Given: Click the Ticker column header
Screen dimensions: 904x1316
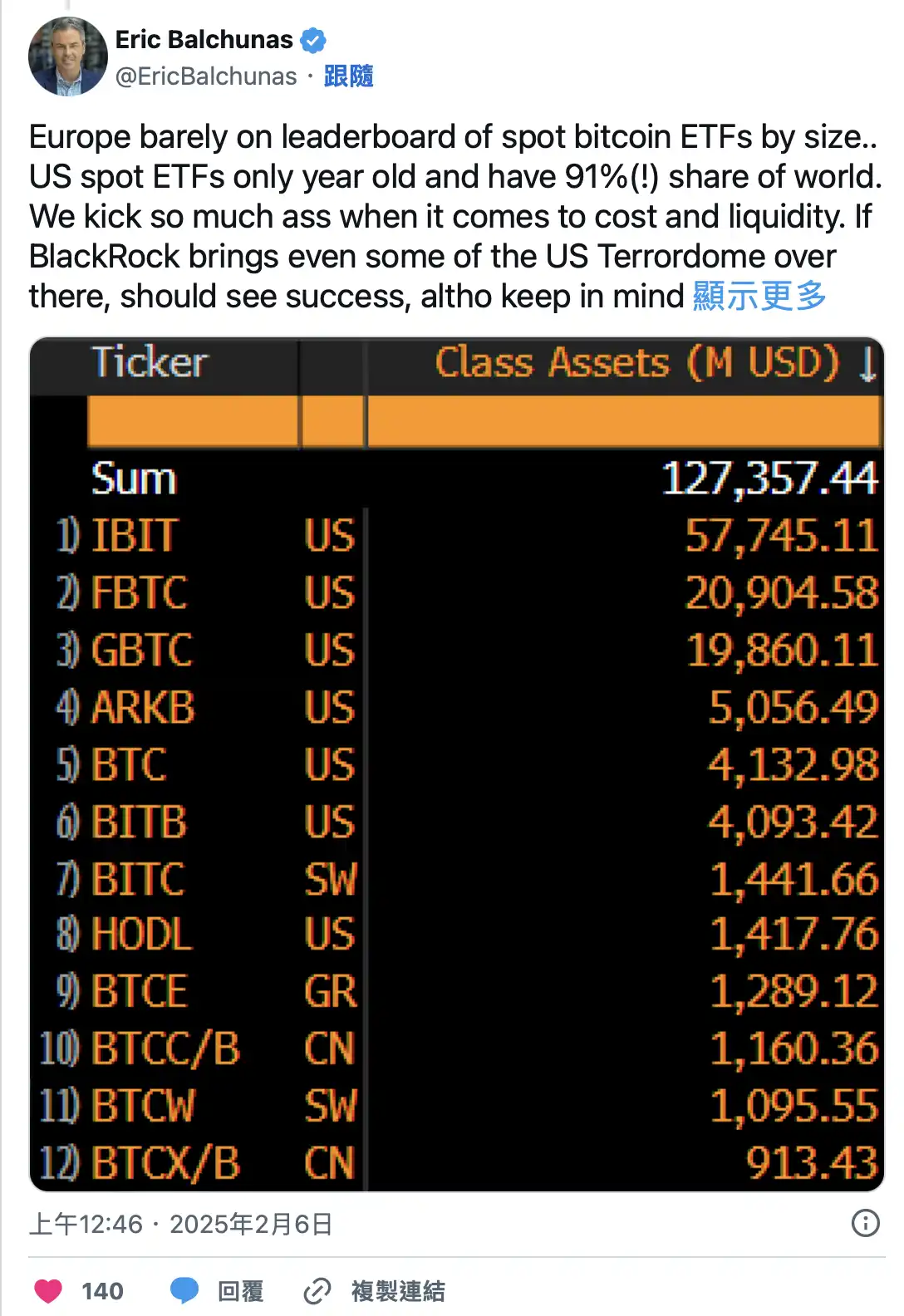Looking at the screenshot, I should click(x=150, y=363).
